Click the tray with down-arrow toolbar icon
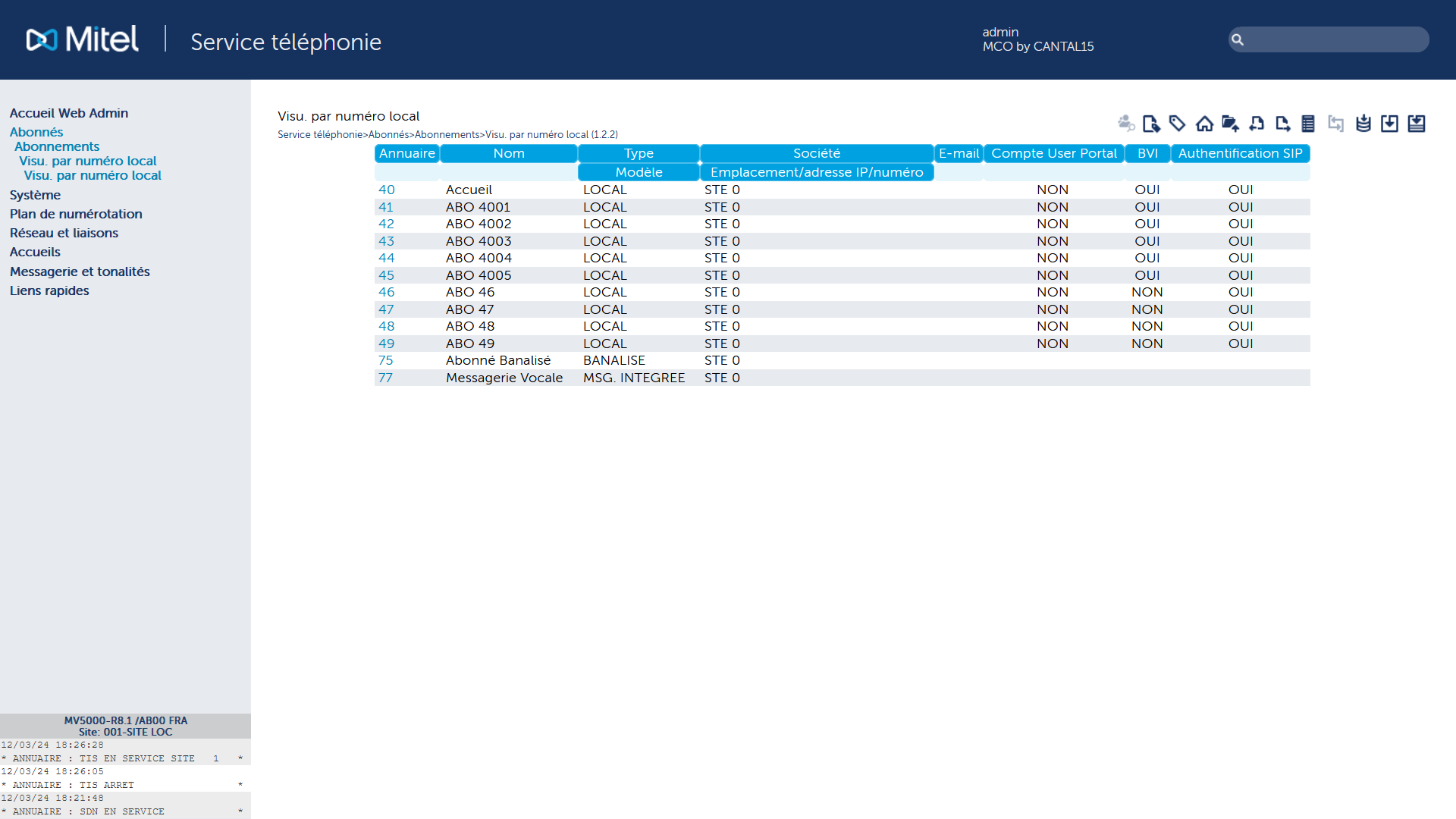The image size is (1456, 819). click(1417, 123)
